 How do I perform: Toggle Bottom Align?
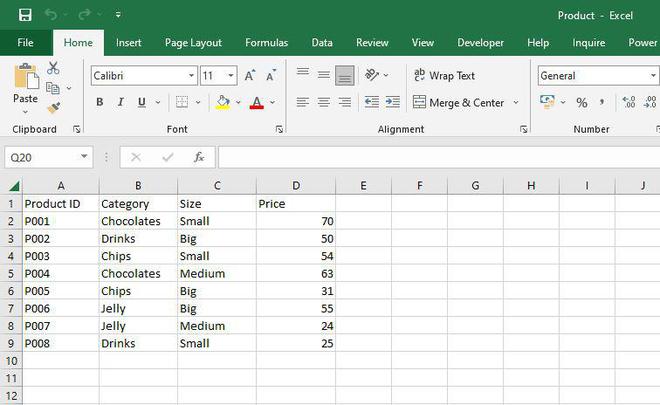point(345,76)
